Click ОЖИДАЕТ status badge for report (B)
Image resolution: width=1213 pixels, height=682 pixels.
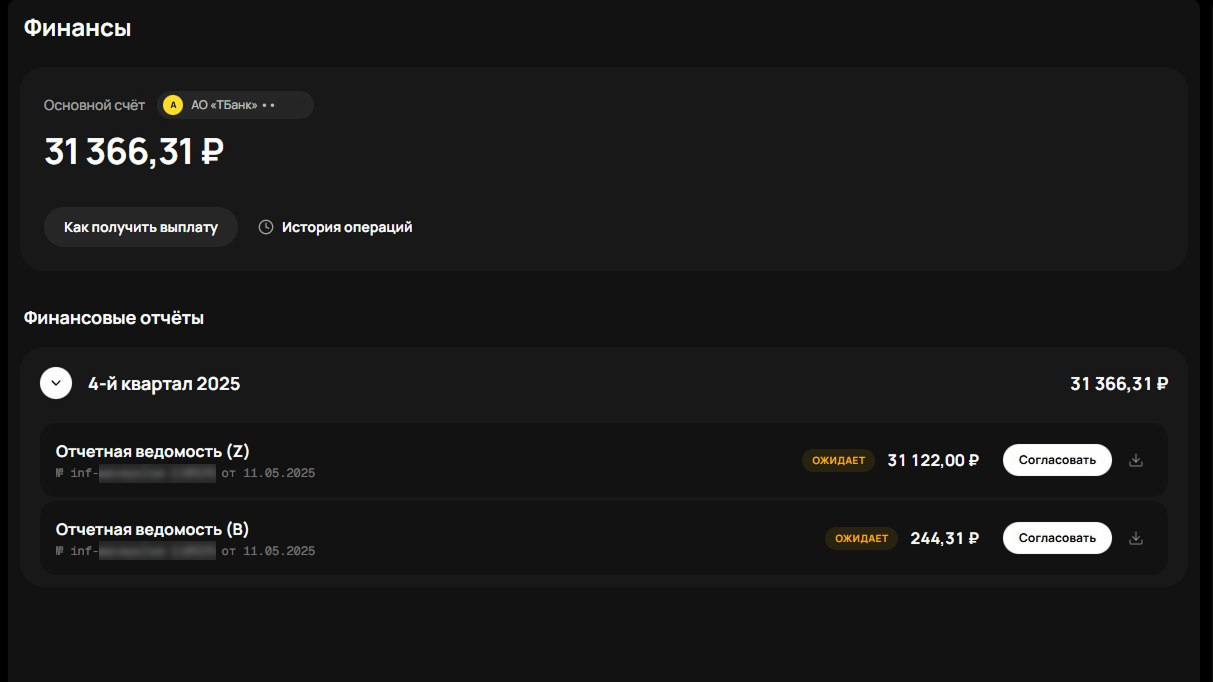861,538
